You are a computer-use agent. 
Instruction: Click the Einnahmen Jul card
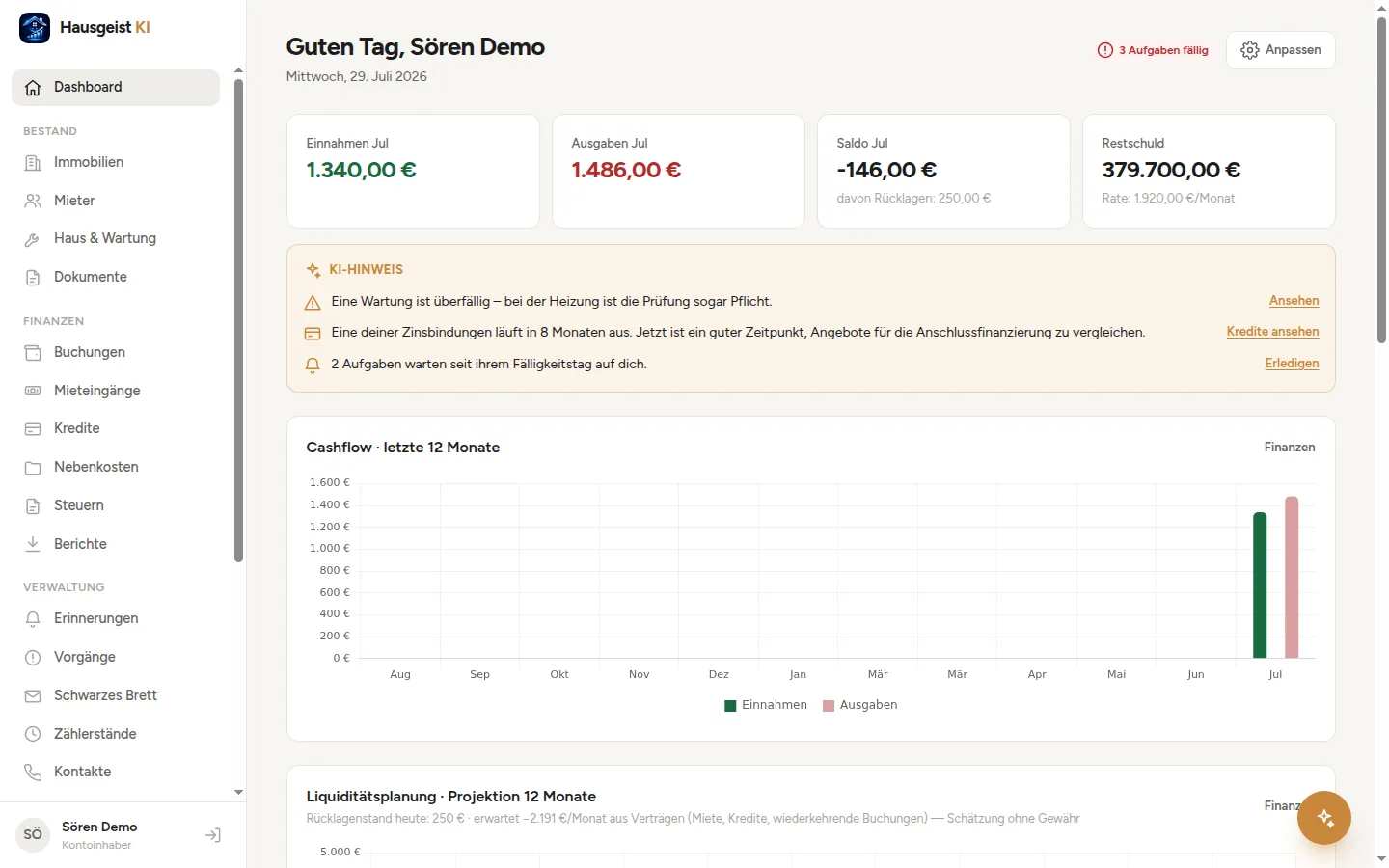click(x=413, y=172)
